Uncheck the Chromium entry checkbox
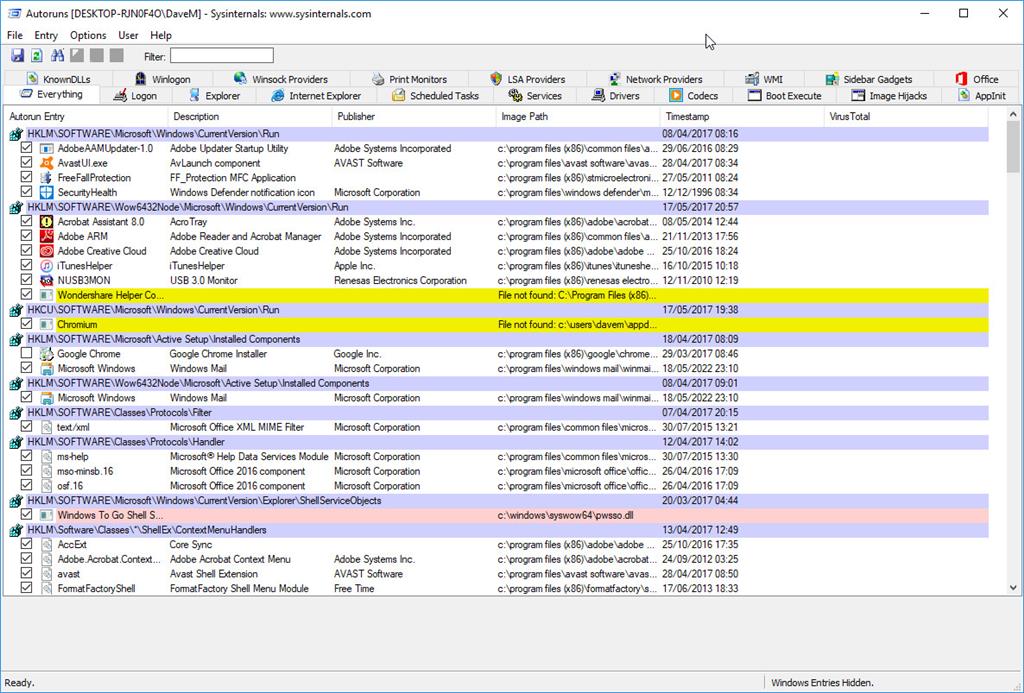This screenshot has width=1024, height=693. point(26,324)
